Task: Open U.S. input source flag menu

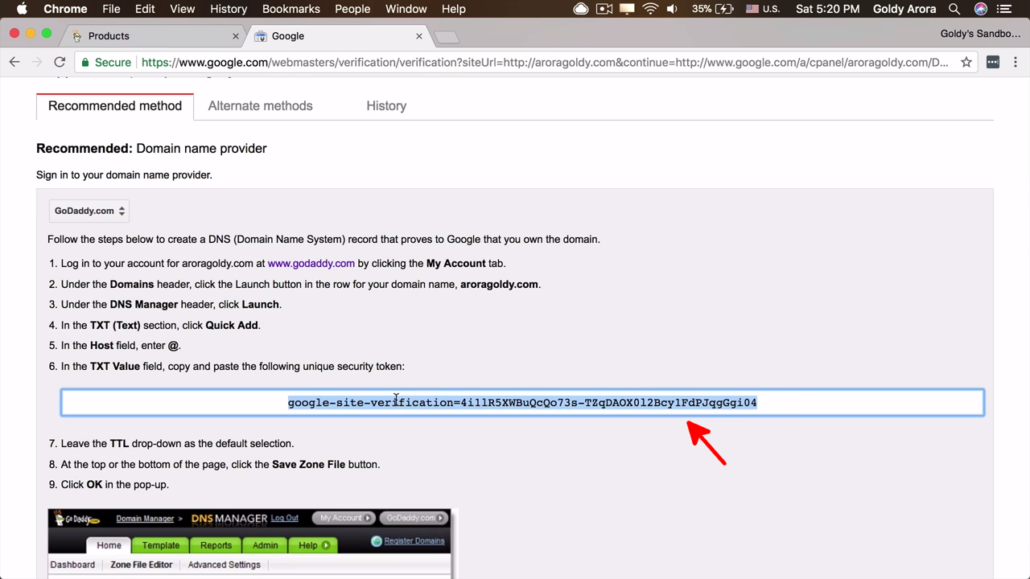Action: pos(763,9)
